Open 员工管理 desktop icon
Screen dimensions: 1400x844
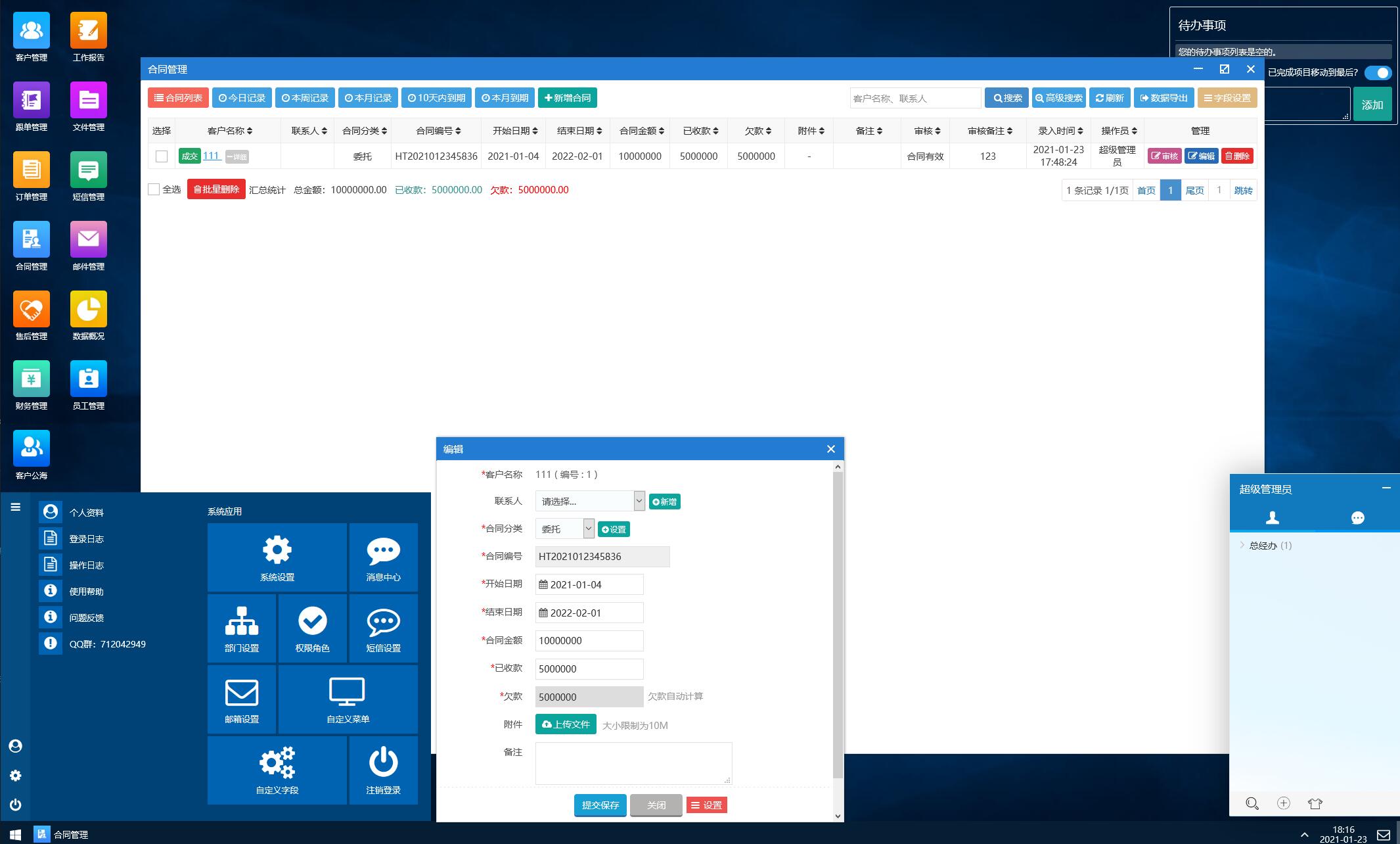(x=89, y=385)
